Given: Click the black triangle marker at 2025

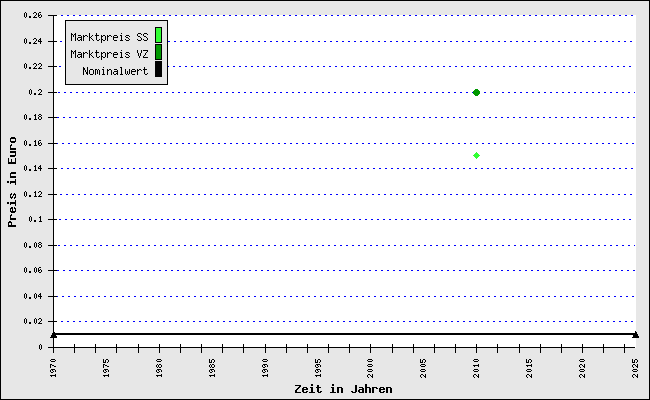Looking at the screenshot, I should (635, 334).
